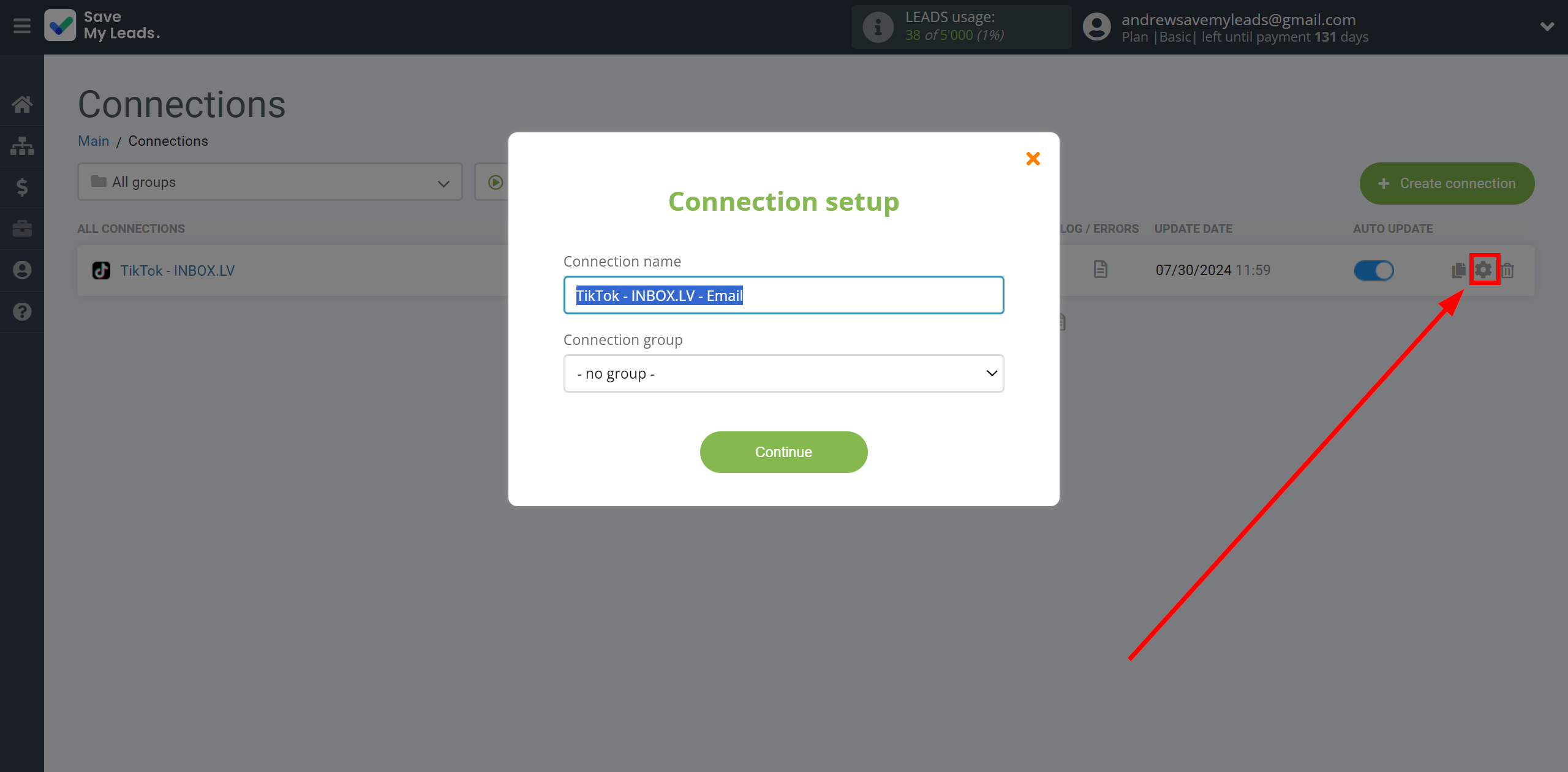The image size is (1568, 772).
Task: Click the Continue button in Connection setup
Action: pos(783,452)
